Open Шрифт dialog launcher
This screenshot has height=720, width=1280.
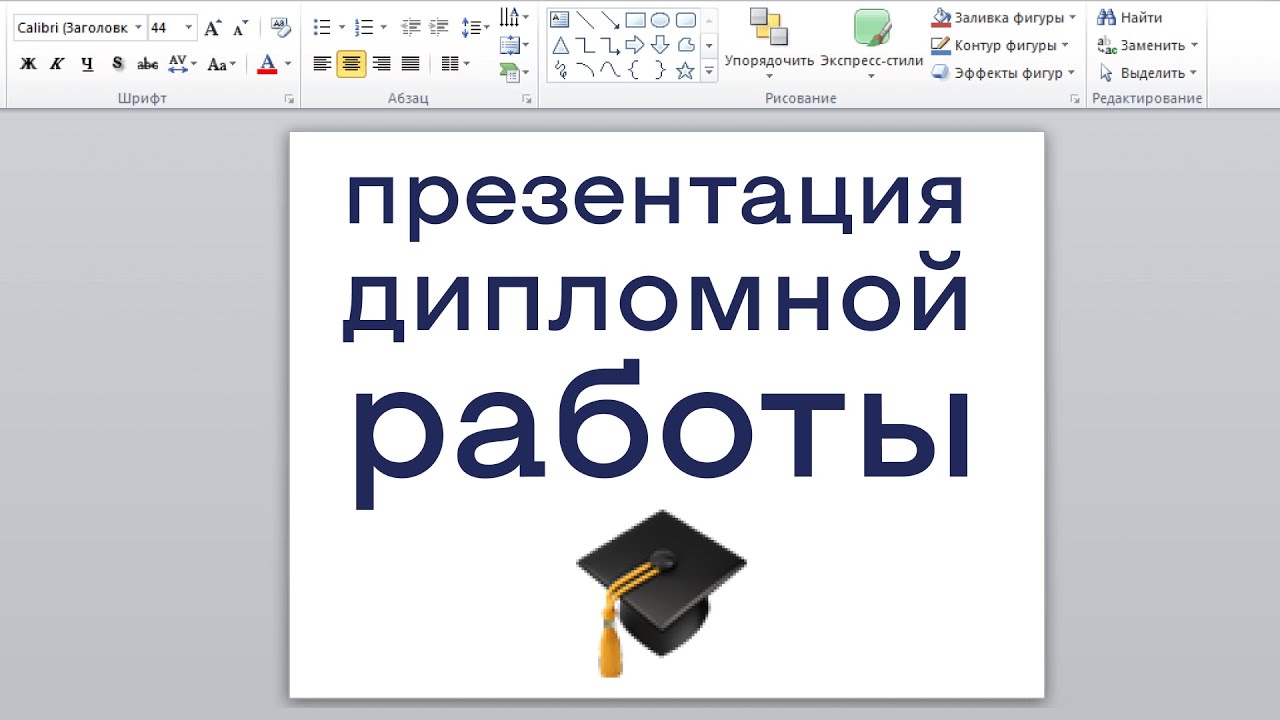289,99
